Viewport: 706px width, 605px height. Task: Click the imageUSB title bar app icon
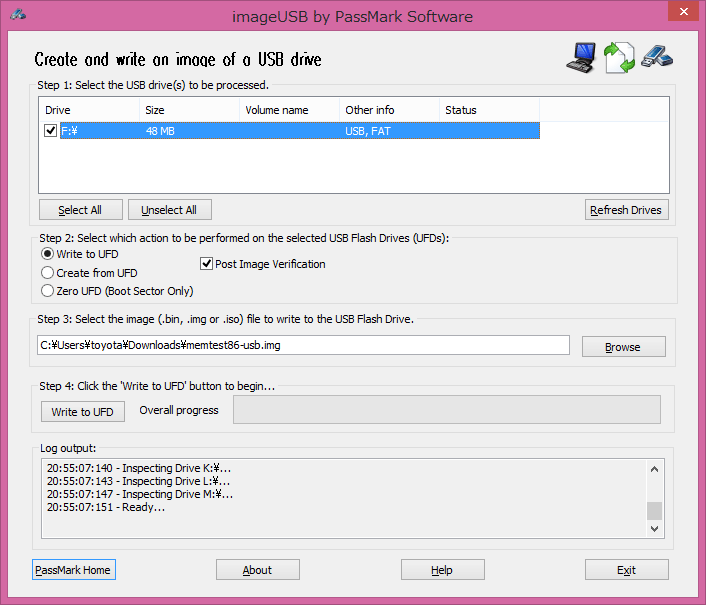pos(18,15)
